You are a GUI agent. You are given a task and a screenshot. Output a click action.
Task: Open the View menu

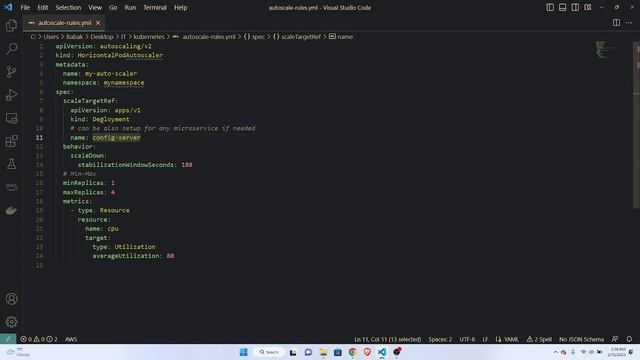pos(95,7)
